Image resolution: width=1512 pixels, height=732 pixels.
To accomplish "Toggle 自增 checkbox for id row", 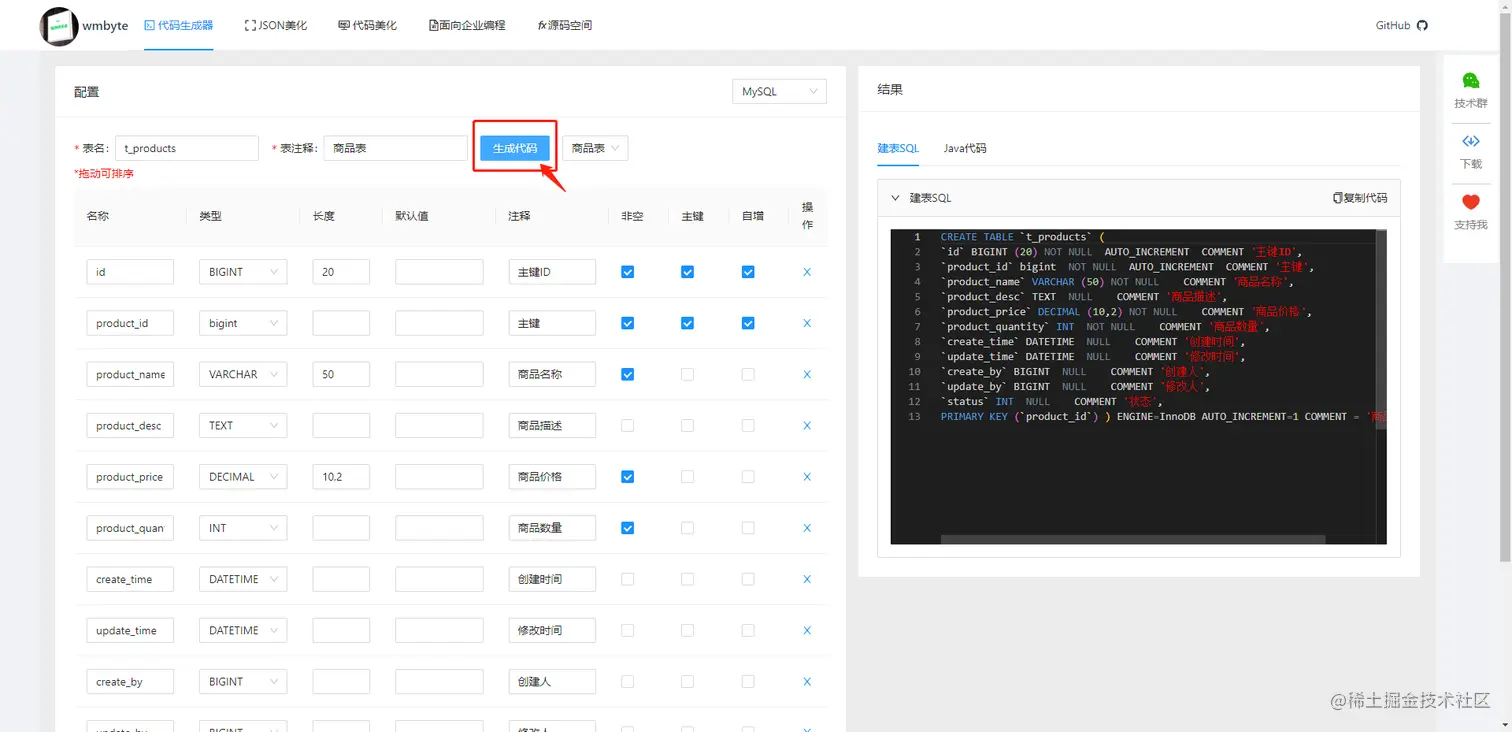I will point(748,272).
